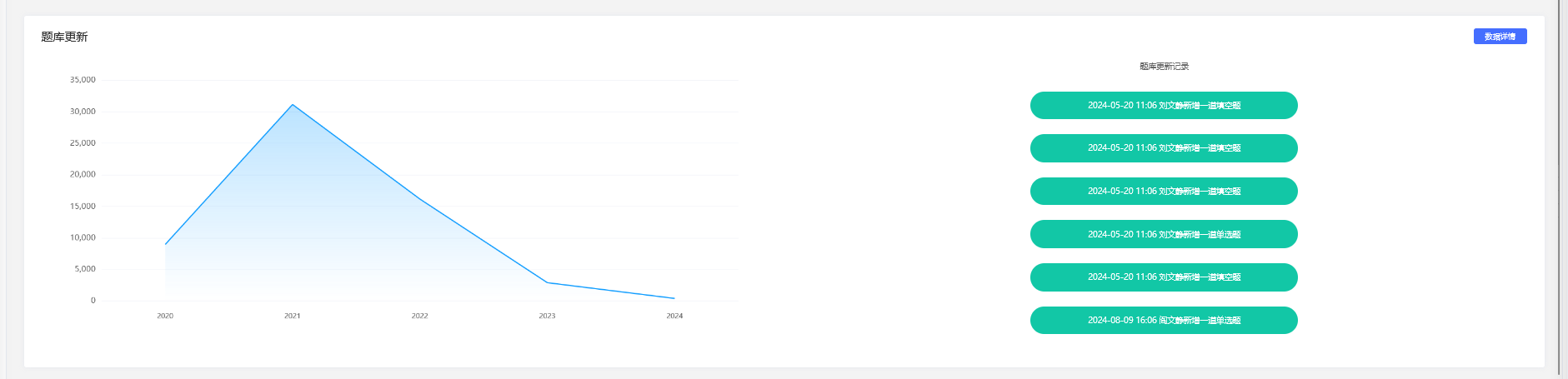This screenshot has width=1568, height=379.
Task: Click the 2020 x-axis label
Action: [165, 316]
